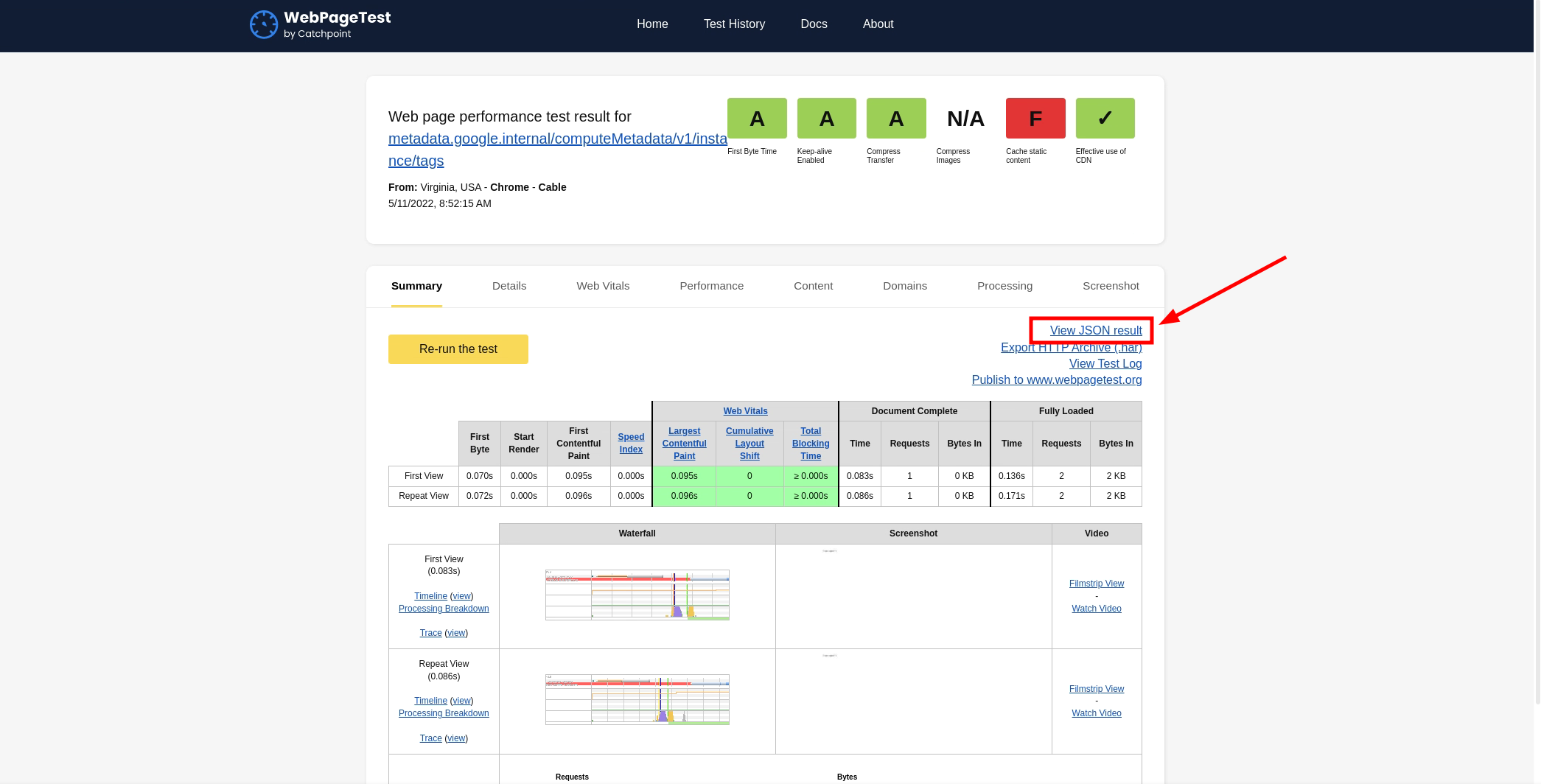Viewport: 1541px width, 784px height.
Task: Click the Compress Transfer grade badge
Action: coord(895,118)
